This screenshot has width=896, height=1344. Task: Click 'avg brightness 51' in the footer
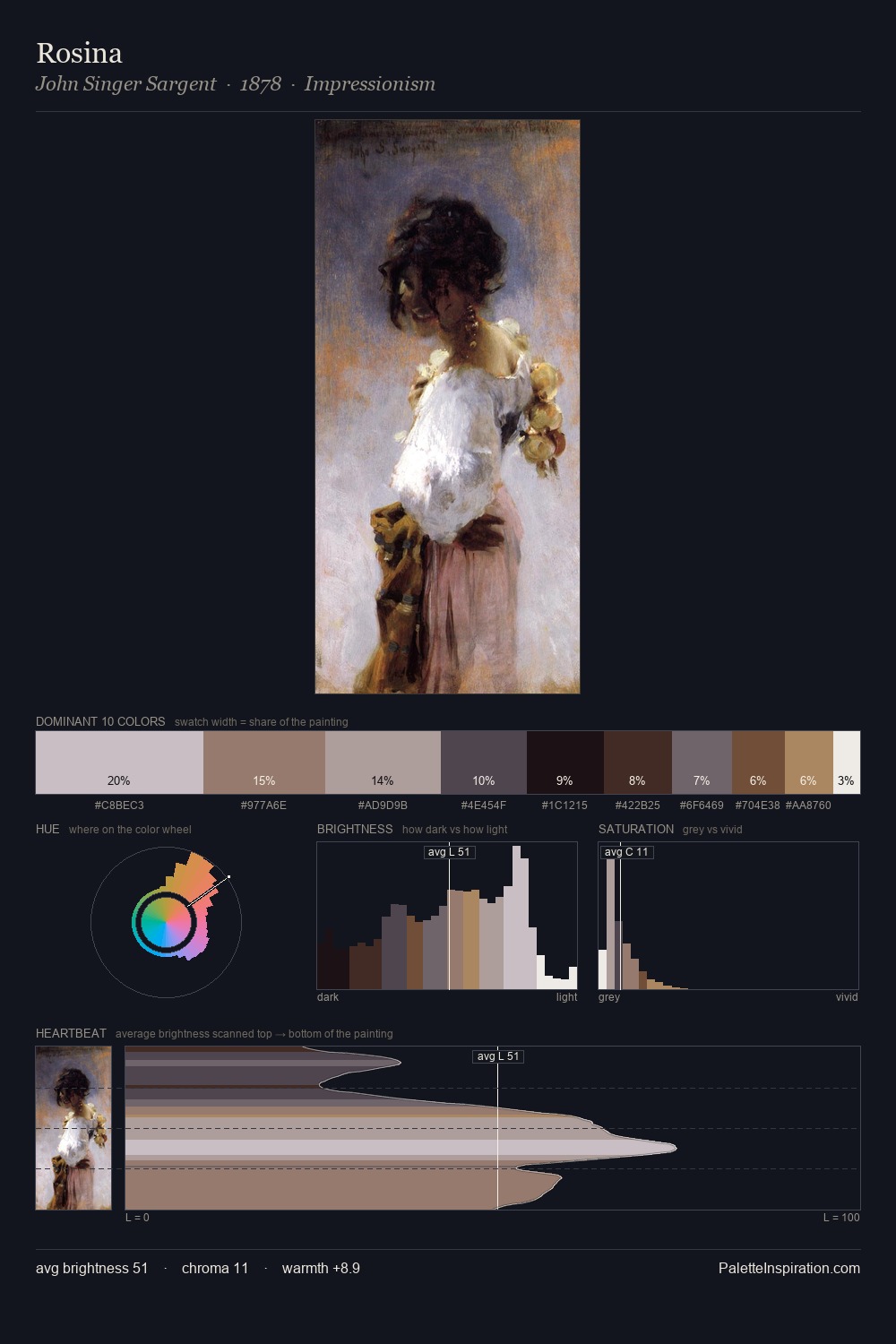pyautogui.click(x=91, y=1269)
